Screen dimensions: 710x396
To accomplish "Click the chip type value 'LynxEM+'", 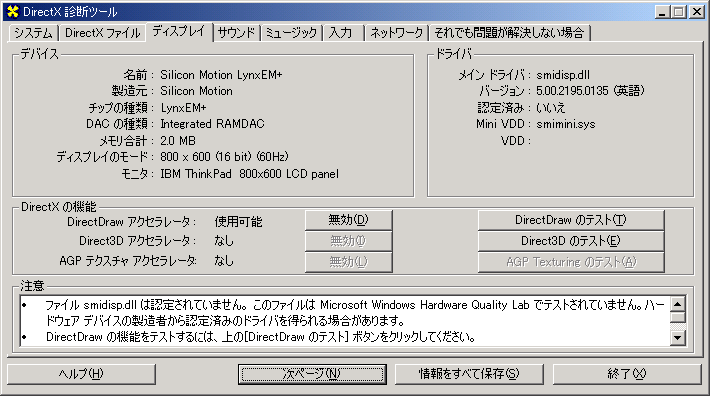I will [183, 108].
